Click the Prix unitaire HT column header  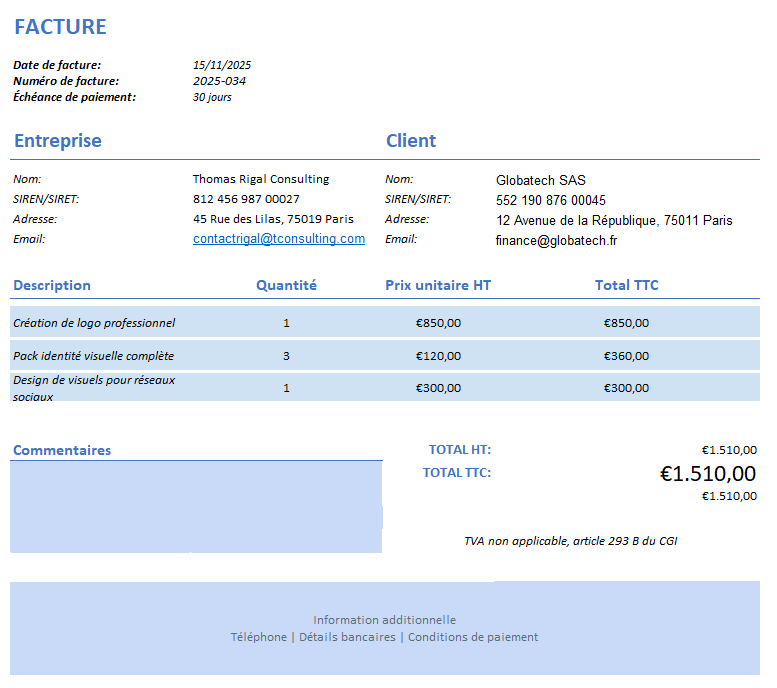[438, 286]
